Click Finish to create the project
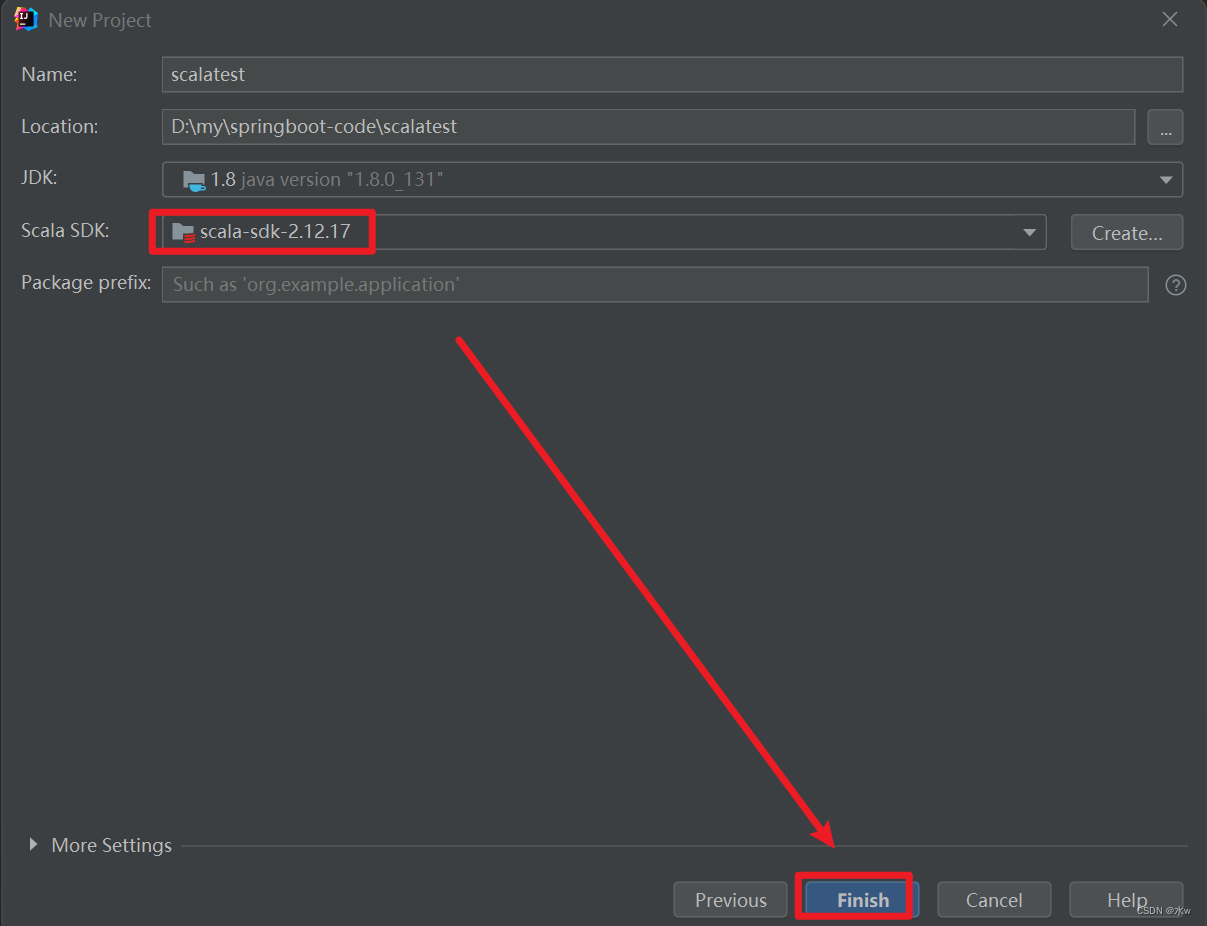 pyautogui.click(x=863, y=900)
